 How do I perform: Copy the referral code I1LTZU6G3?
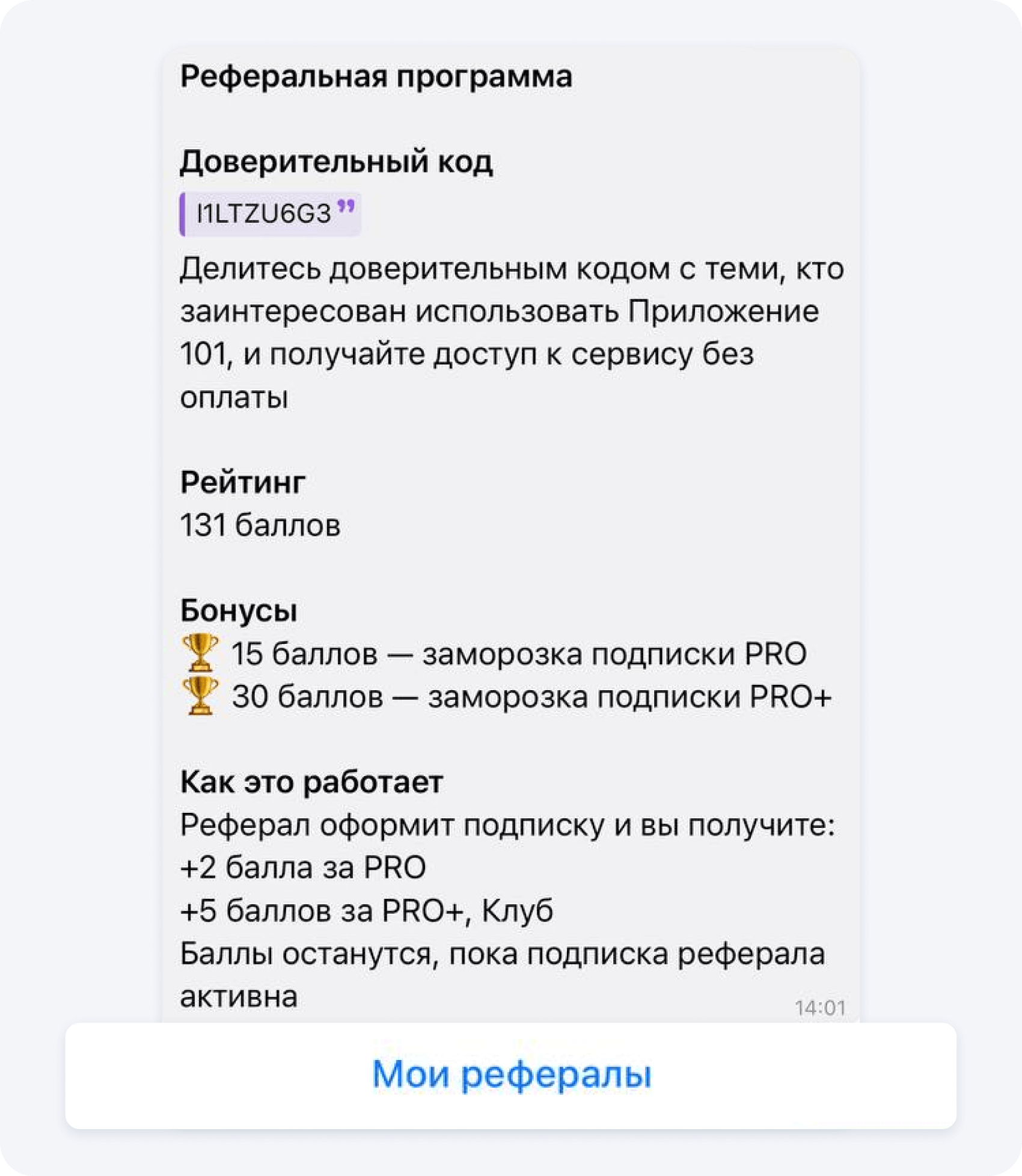tap(264, 214)
